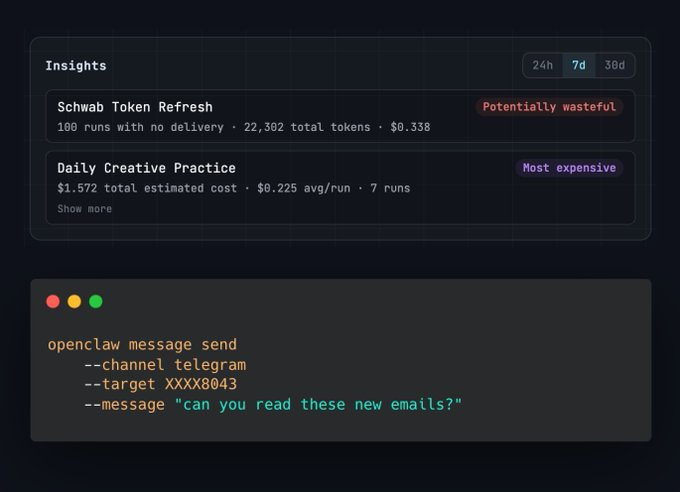
Task: Expand Daily Creative Practice with Show more
Action: (85, 209)
